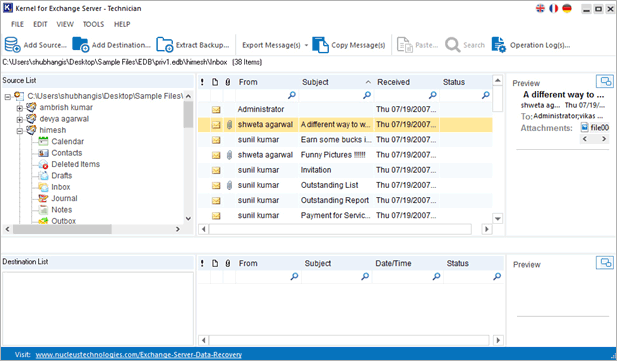The image size is (617, 361).
Task: Collapse the root source file node
Action: (x=7, y=96)
